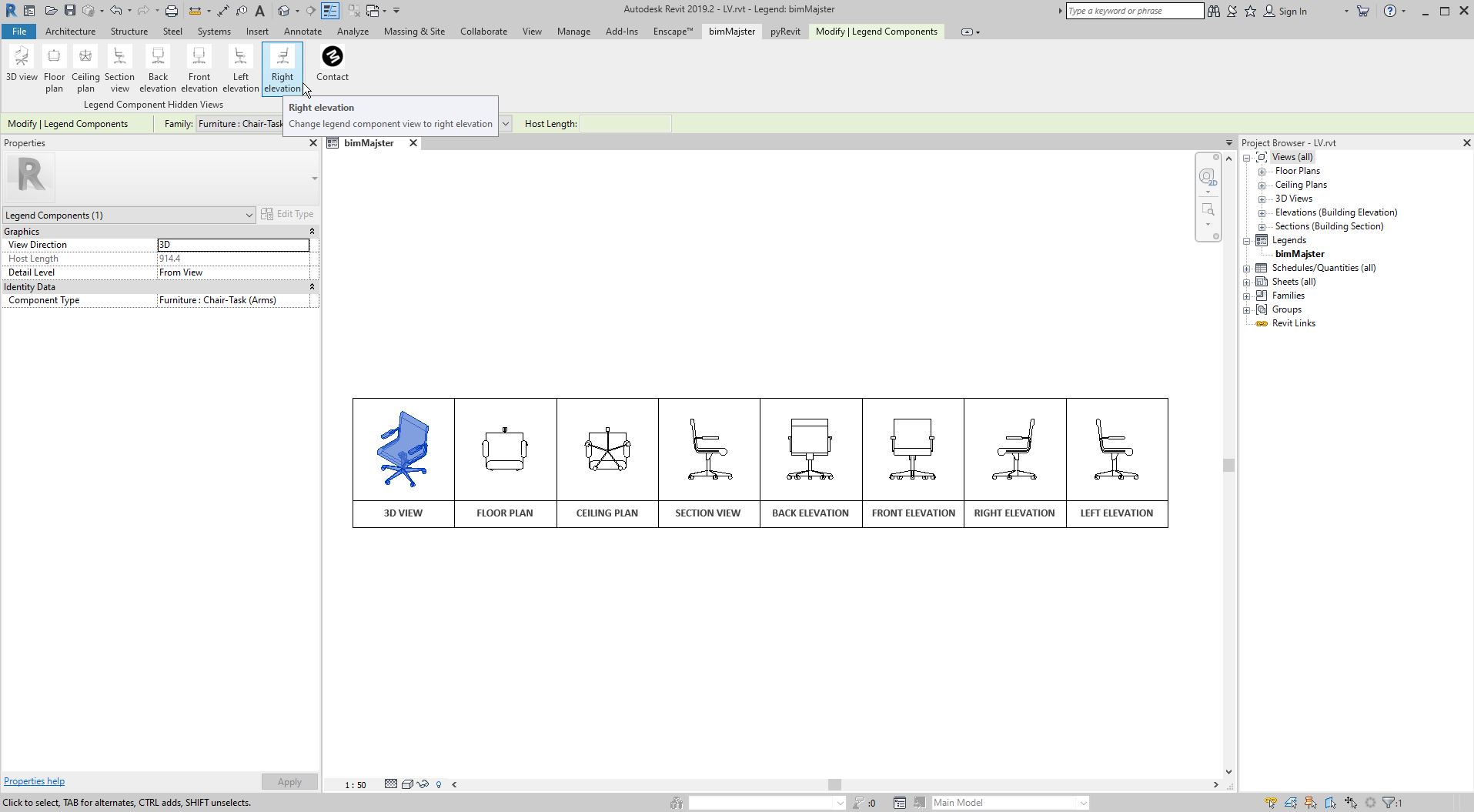Toggle Select Pinned Elements in status bar
1474x812 pixels.
point(1311,804)
